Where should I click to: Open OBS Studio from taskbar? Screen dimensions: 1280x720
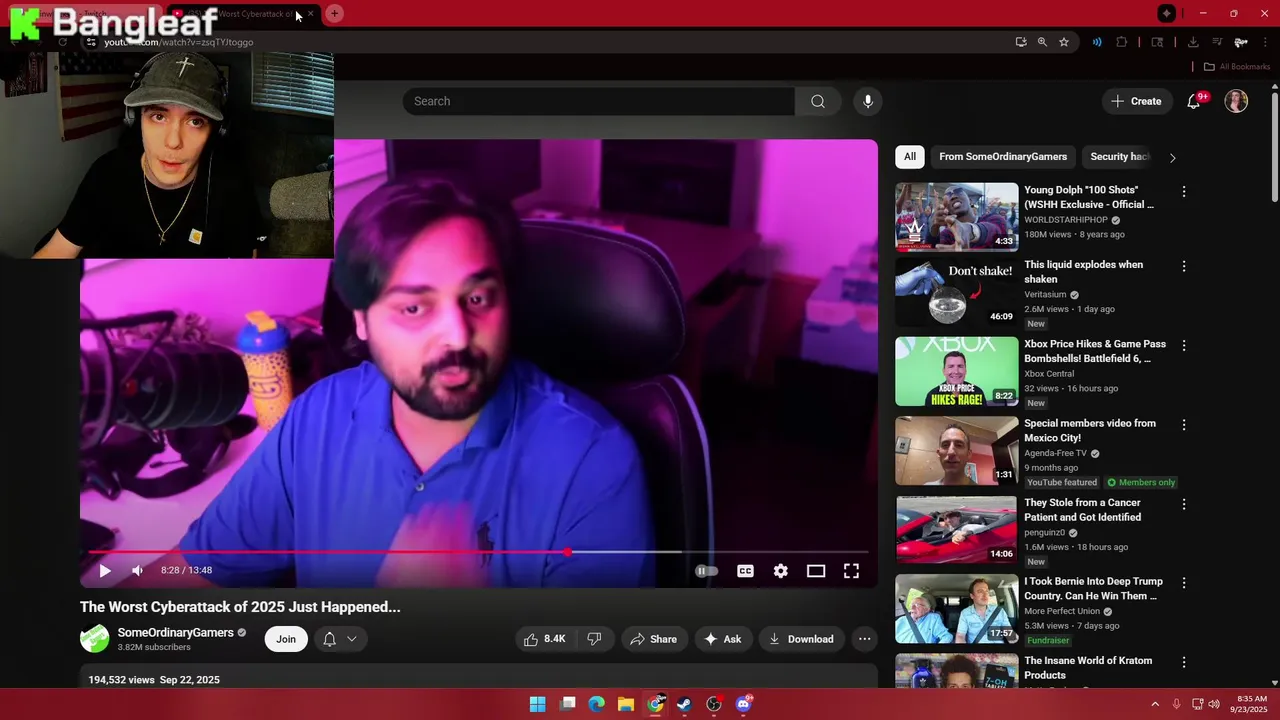[x=714, y=704]
